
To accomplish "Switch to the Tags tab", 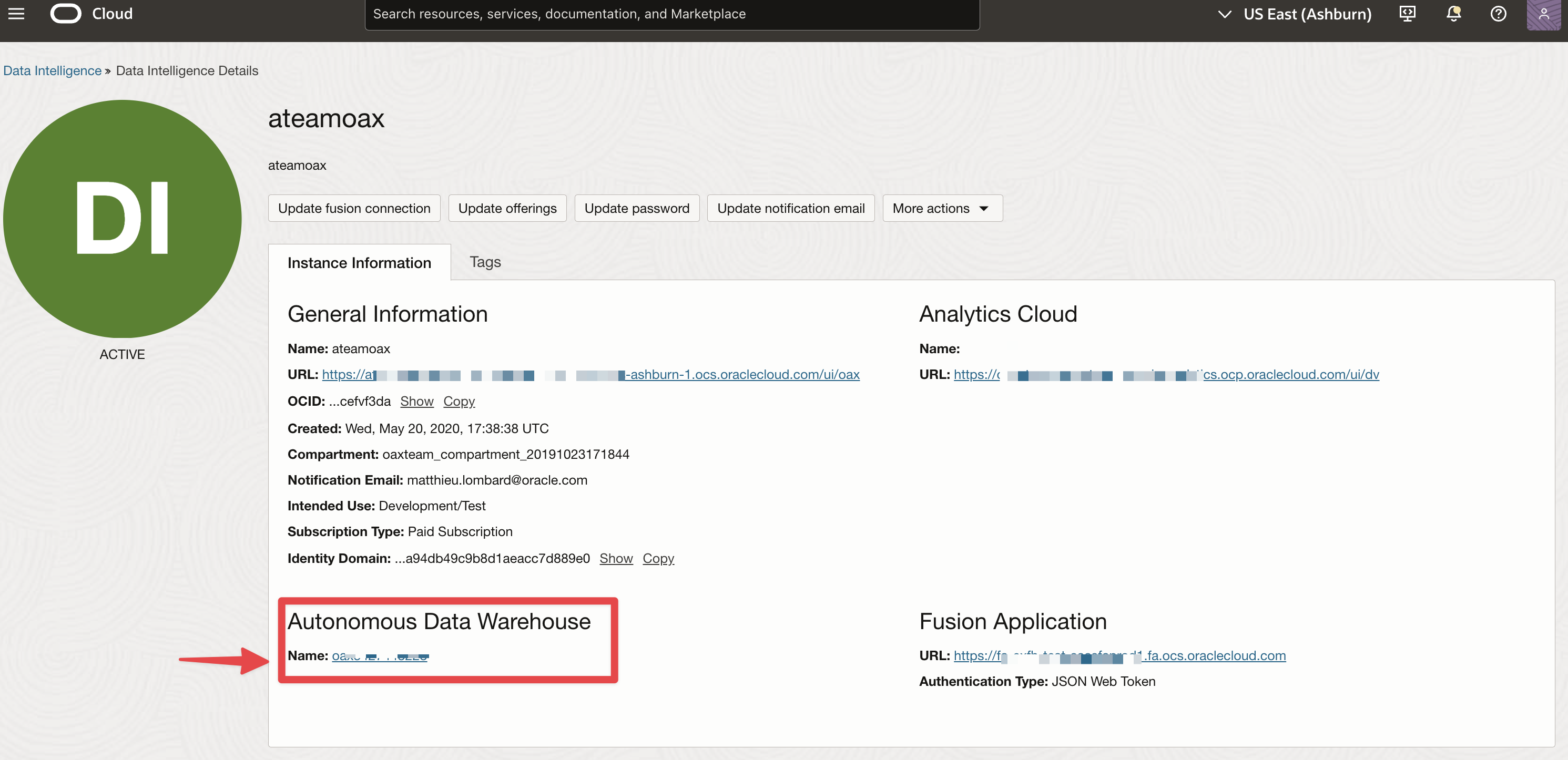I will click(x=485, y=262).
